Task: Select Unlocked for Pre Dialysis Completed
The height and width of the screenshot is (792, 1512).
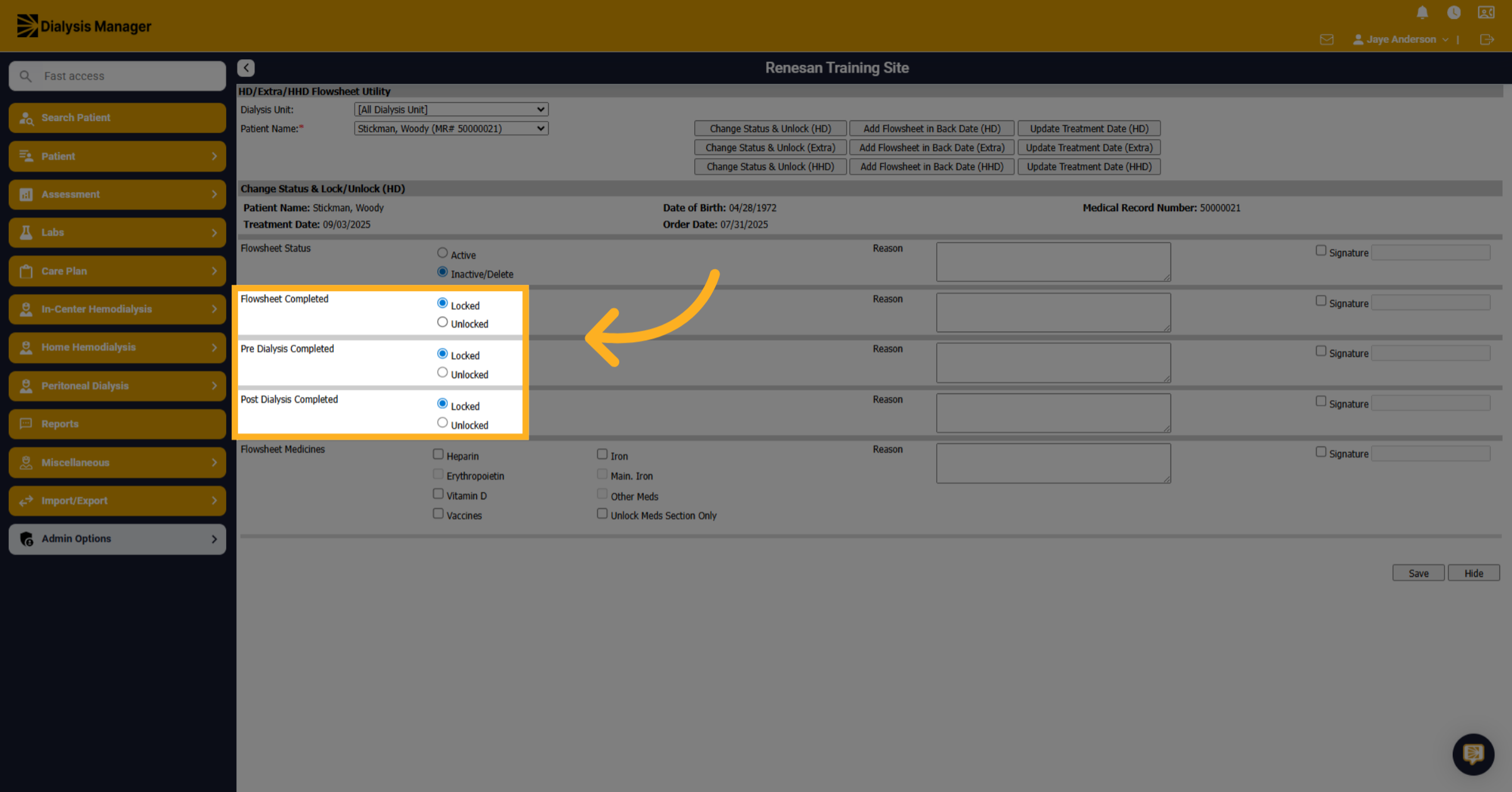Action: [x=442, y=373]
